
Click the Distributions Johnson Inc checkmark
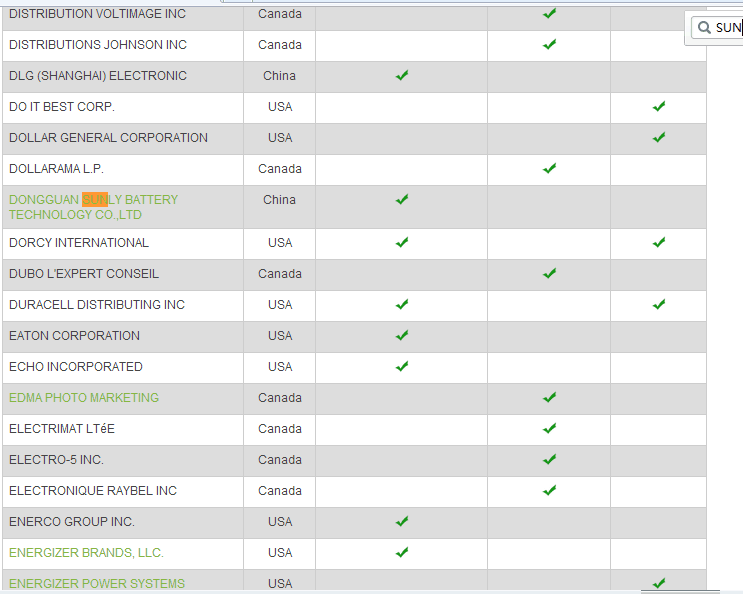549,45
